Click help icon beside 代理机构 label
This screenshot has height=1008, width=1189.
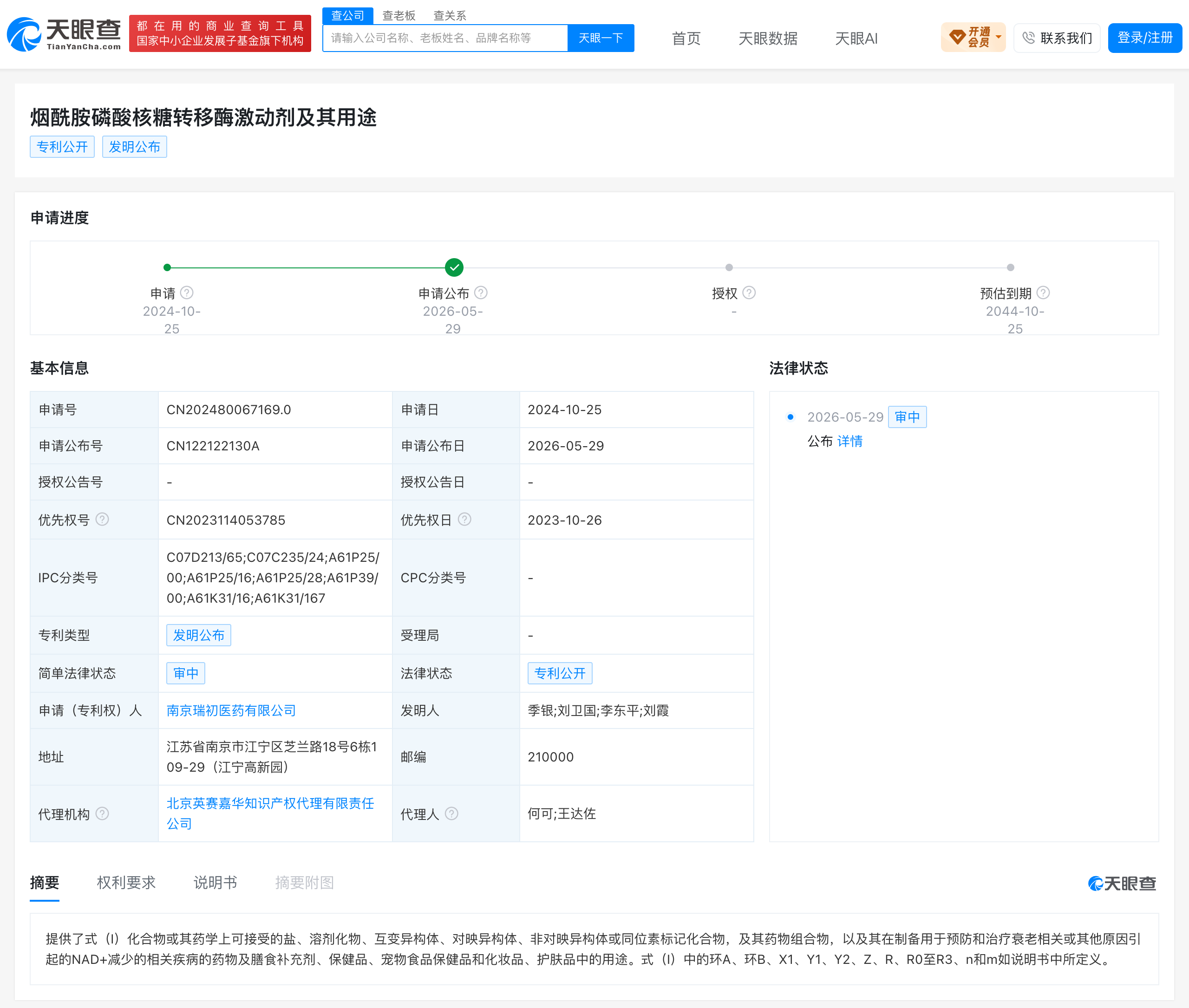[x=102, y=814]
